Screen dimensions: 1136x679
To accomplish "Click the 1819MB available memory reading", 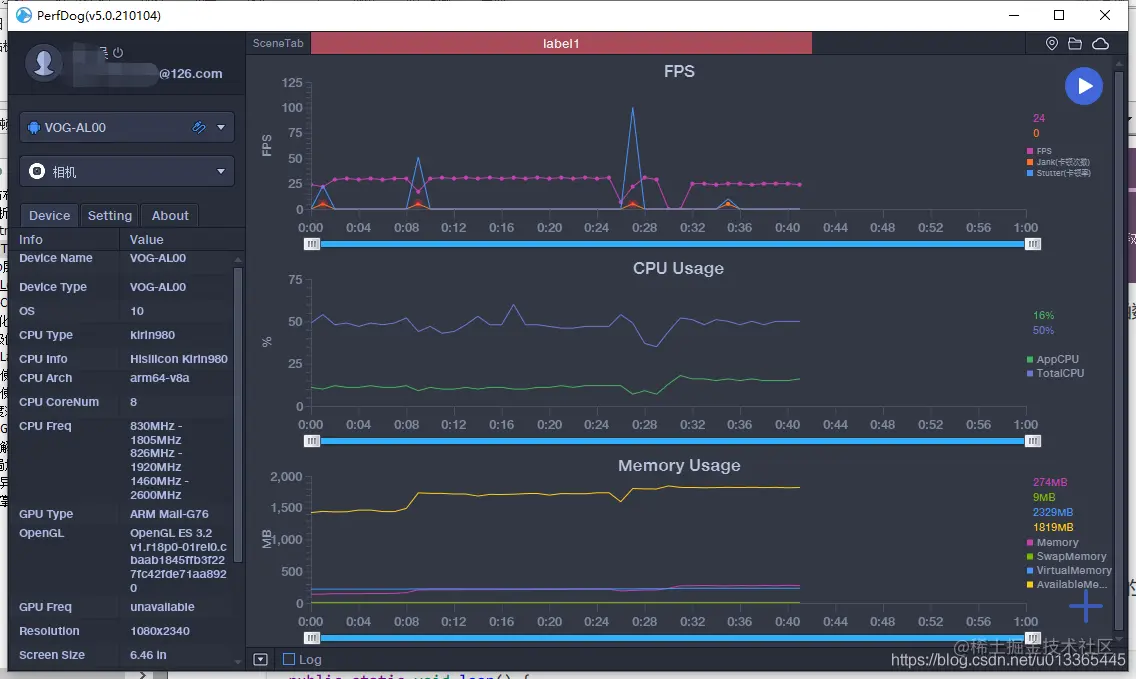I will (x=1053, y=528).
